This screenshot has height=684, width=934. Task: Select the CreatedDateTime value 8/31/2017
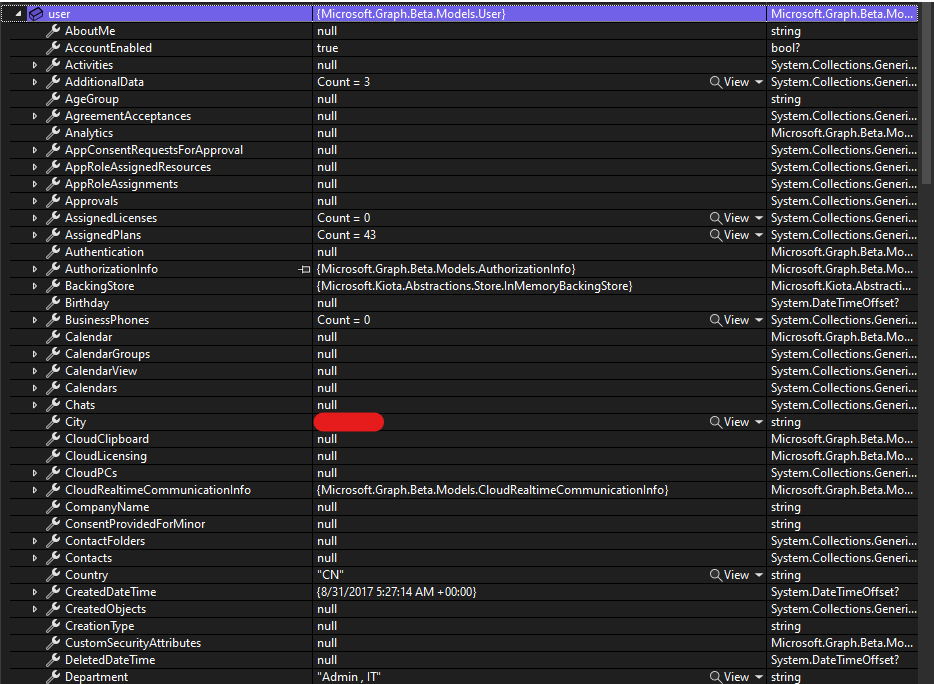397,592
